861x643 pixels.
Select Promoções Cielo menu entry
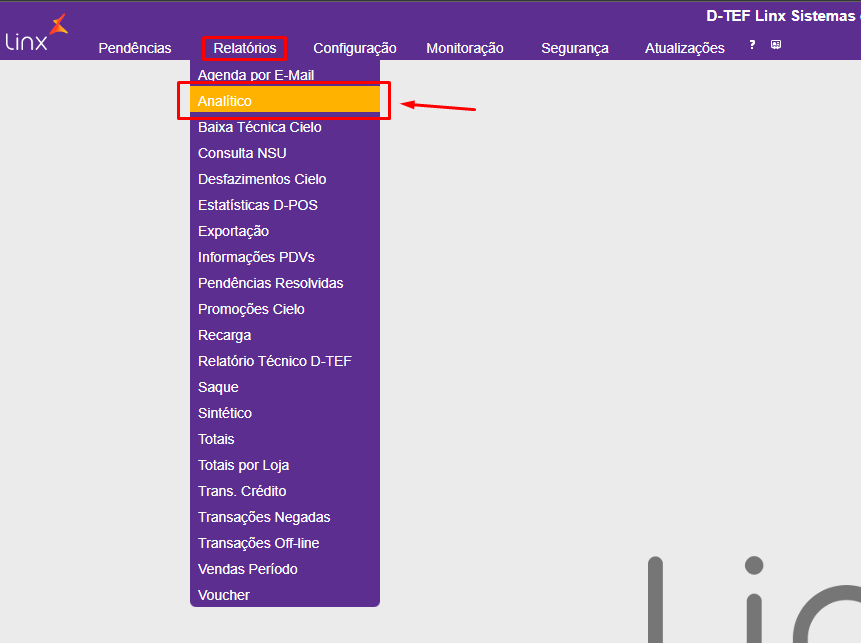click(284, 309)
